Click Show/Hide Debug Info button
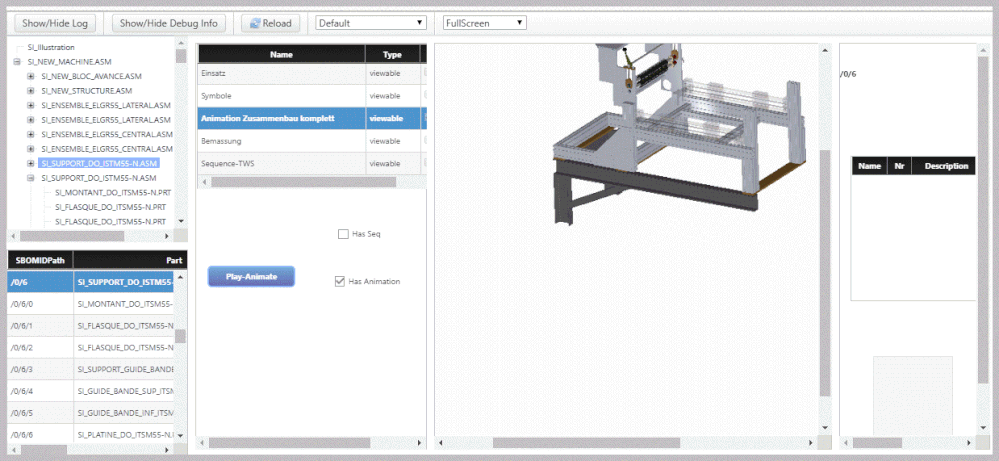Image resolution: width=999 pixels, height=461 pixels. [169, 24]
